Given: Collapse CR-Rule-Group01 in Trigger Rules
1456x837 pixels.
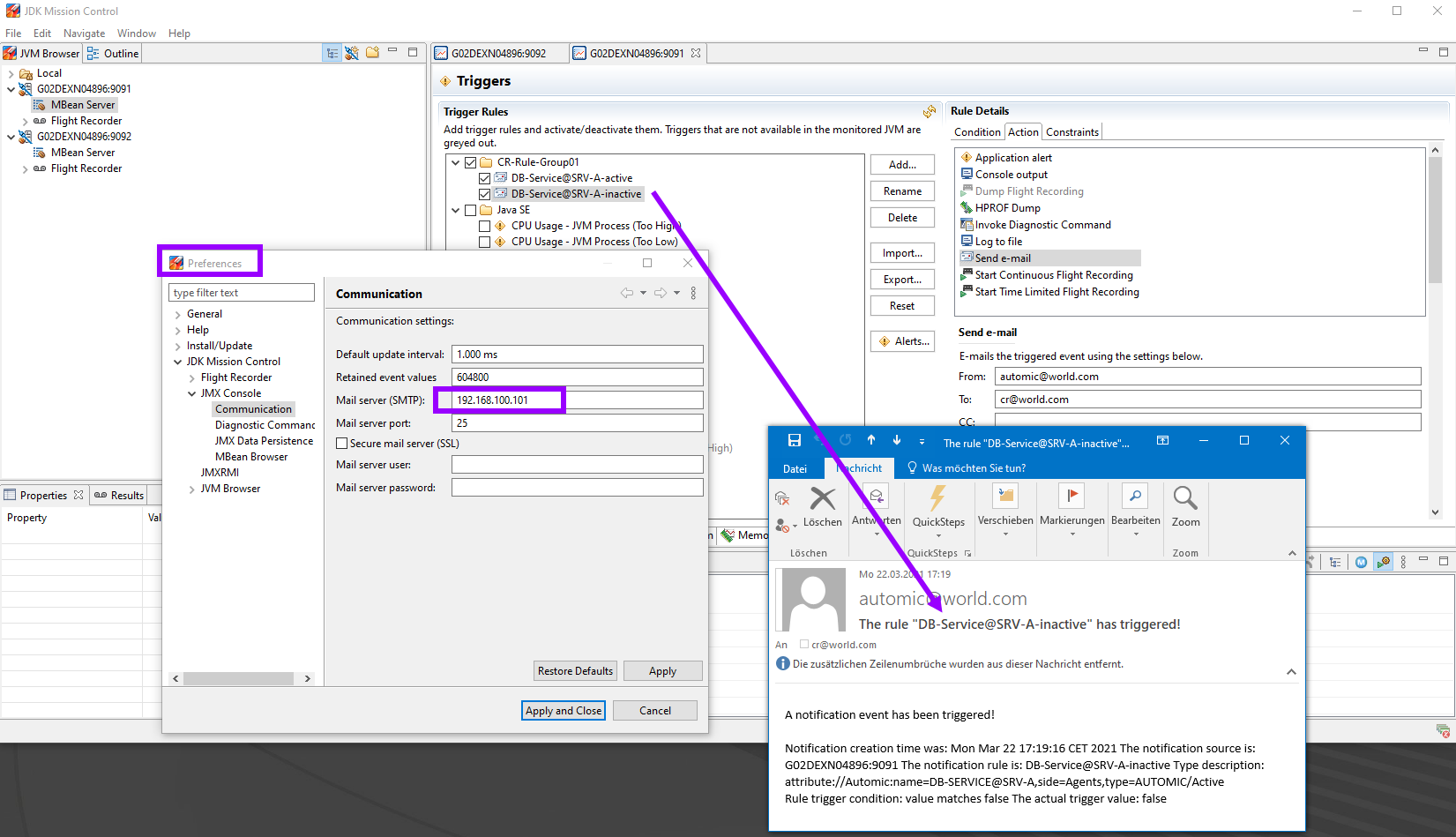Looking at the screenshot, I should point(456,162).
